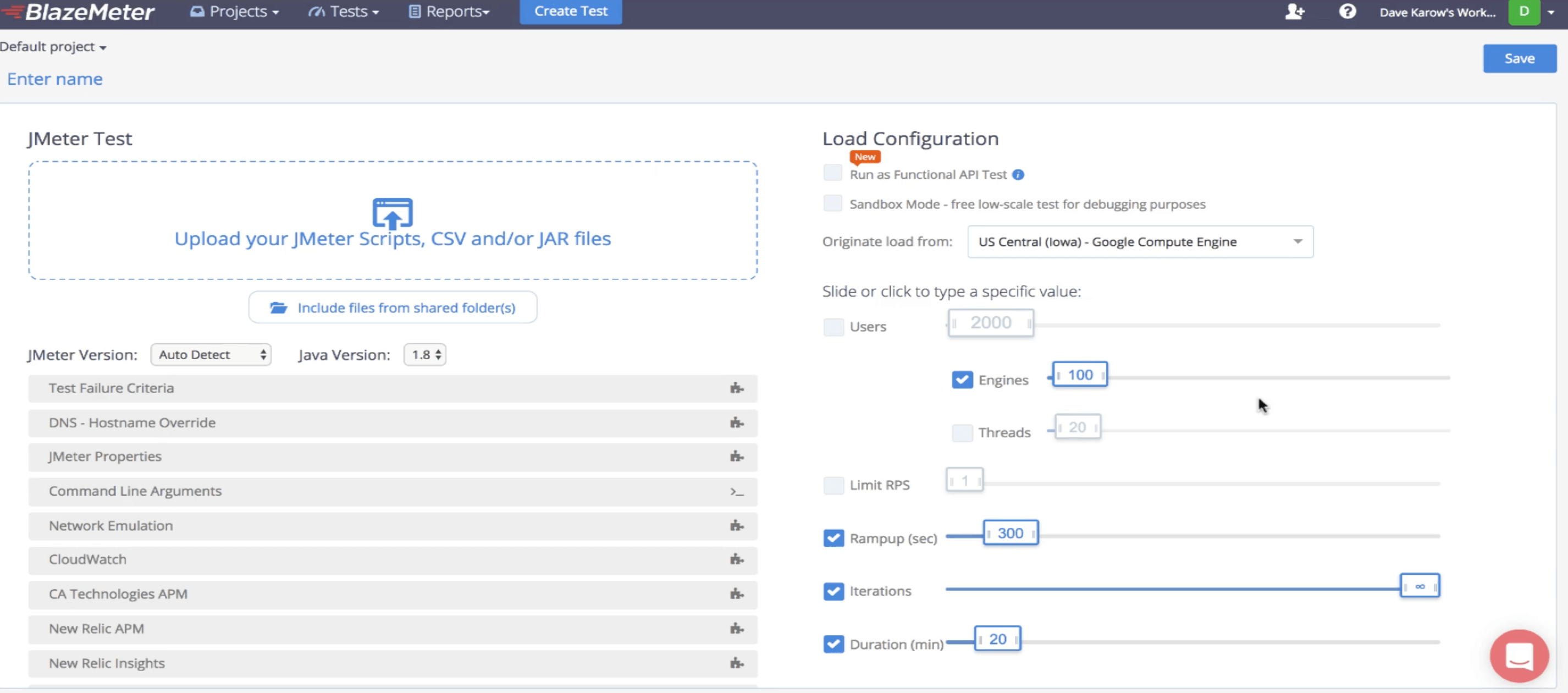The image size is (1568, 693).
Task: Click the puzzle icon on Network Emulation row
Action: click(x=737, y=526)
